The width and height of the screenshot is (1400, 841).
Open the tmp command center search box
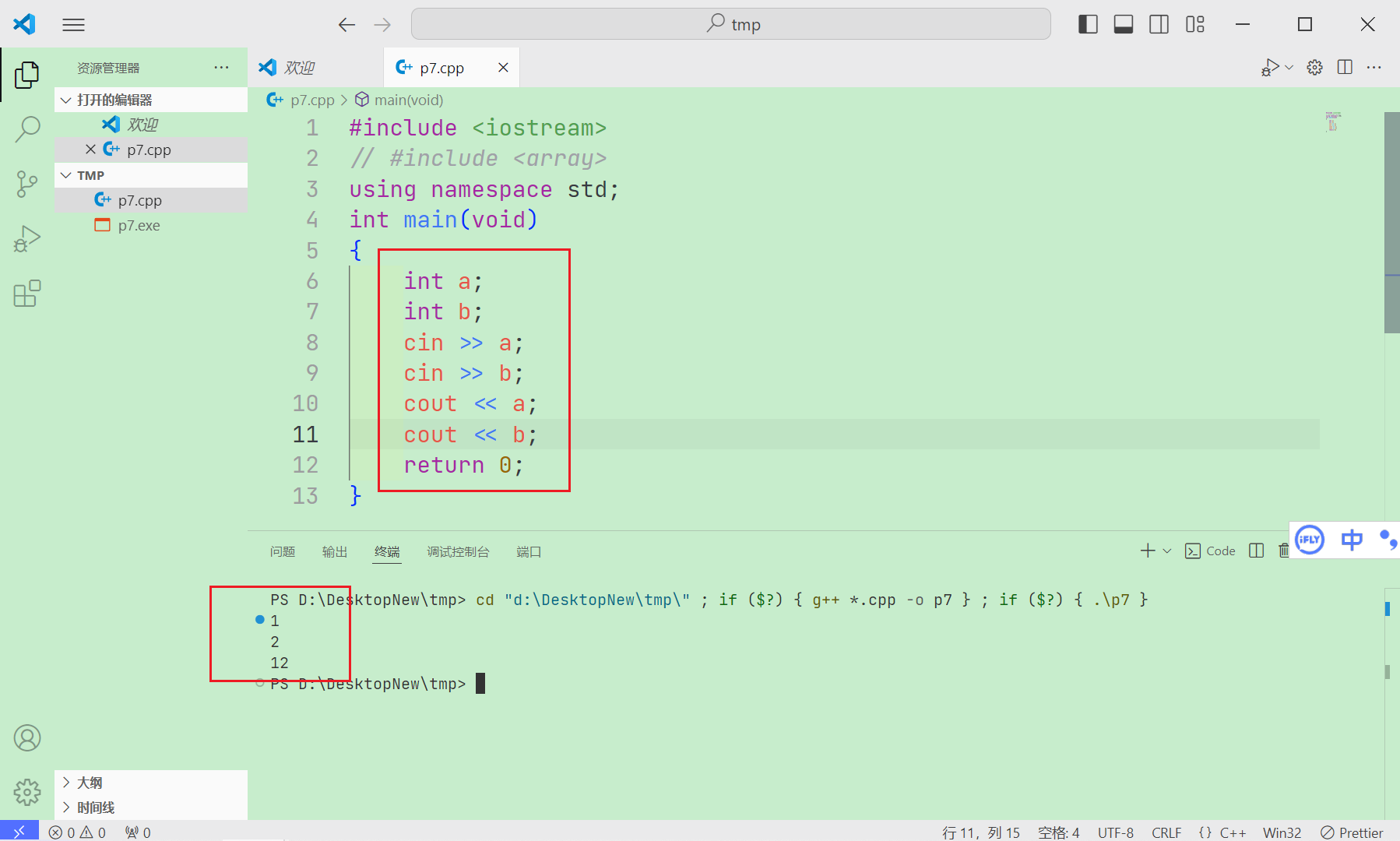coord(730,24)
